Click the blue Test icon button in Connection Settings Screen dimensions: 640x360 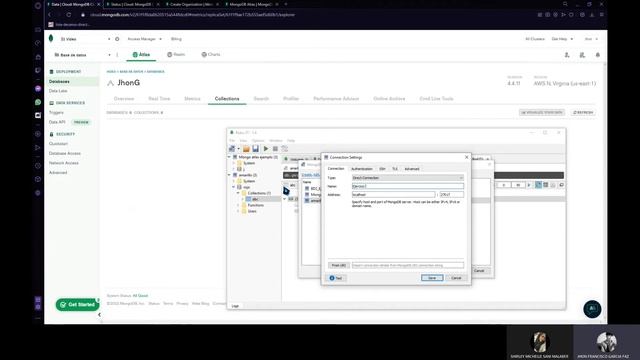click(336, 278)
